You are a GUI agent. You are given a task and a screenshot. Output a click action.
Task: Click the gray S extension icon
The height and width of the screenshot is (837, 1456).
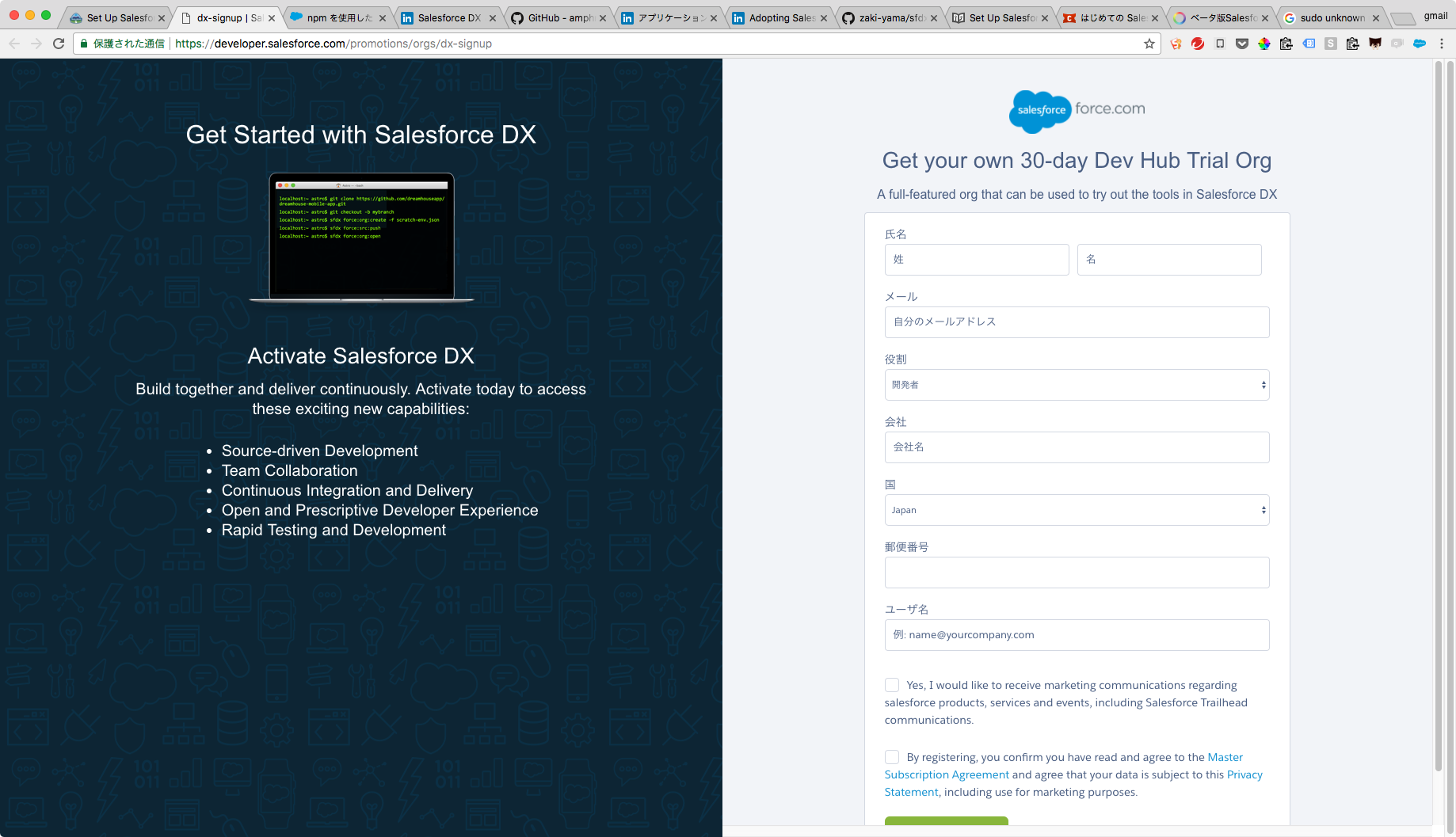(x=1331, y=44)
